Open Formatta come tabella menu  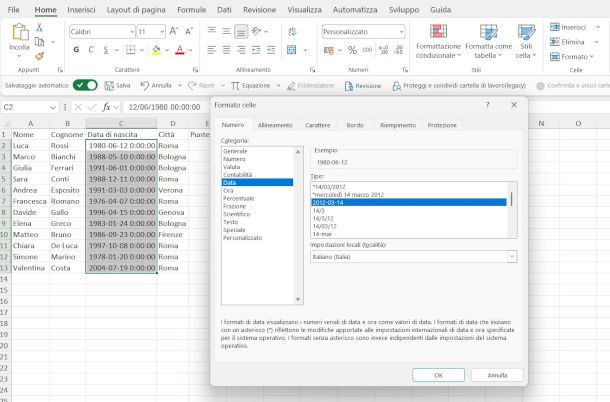[x=489, y=41]
